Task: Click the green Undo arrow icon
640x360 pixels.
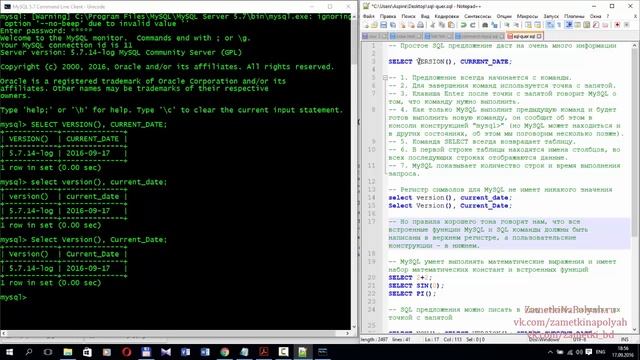Action: pos(463,25)
